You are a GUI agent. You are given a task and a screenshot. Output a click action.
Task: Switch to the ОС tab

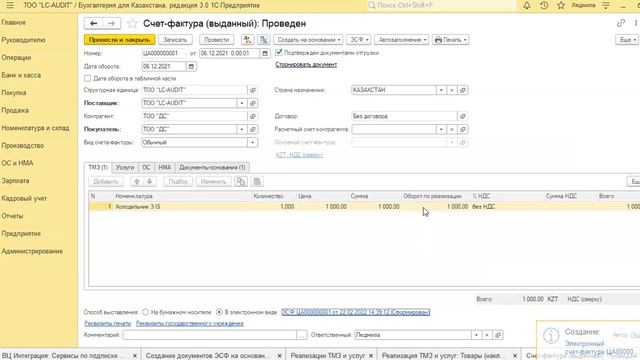[146, 167]
